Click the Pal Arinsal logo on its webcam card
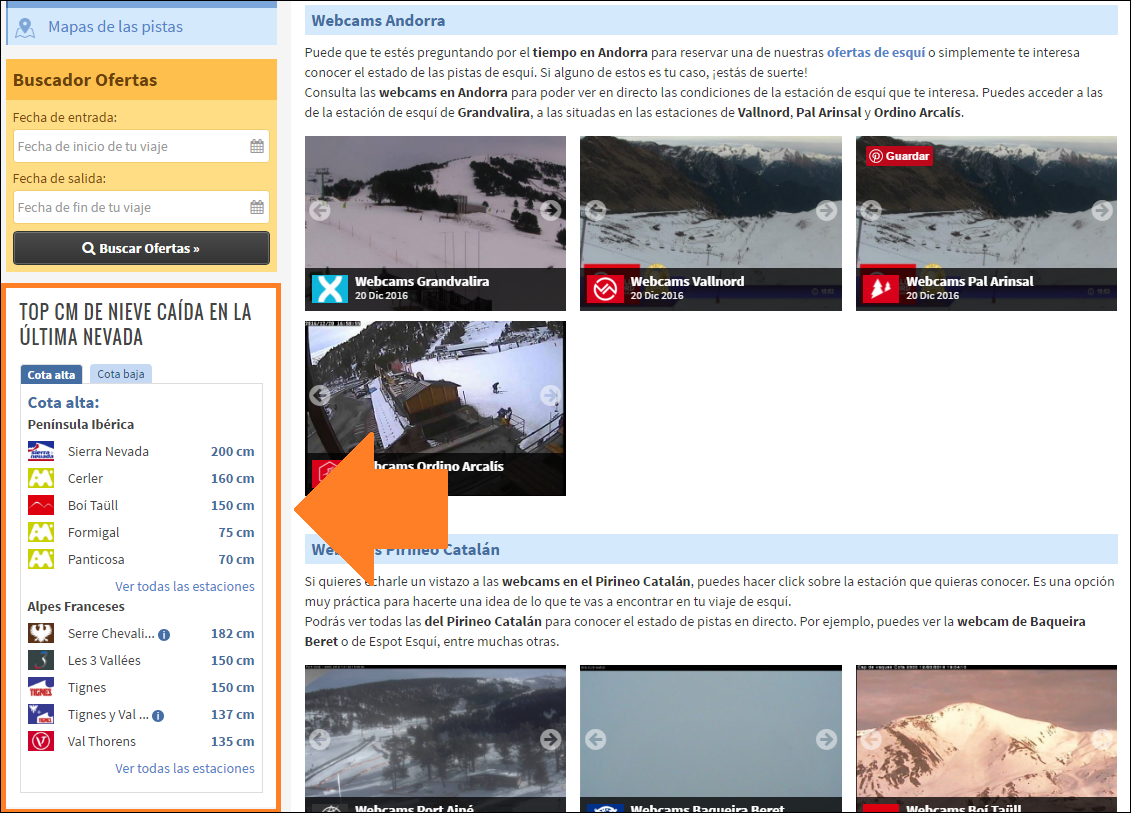Image resolution: width=1131 pixels, height=813 pixels. 881,289
